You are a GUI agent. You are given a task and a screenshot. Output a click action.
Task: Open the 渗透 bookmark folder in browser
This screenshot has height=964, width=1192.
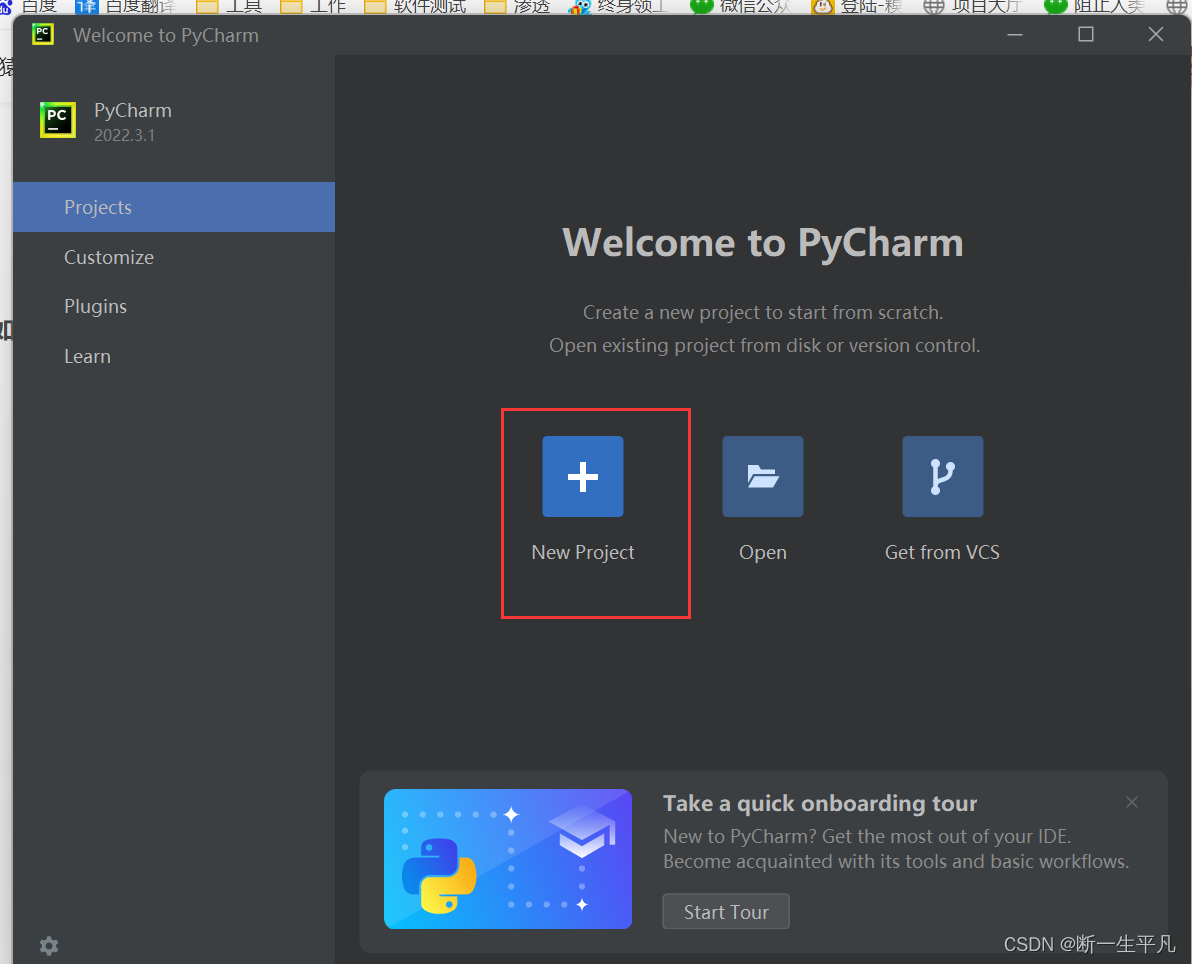[517, 7]
